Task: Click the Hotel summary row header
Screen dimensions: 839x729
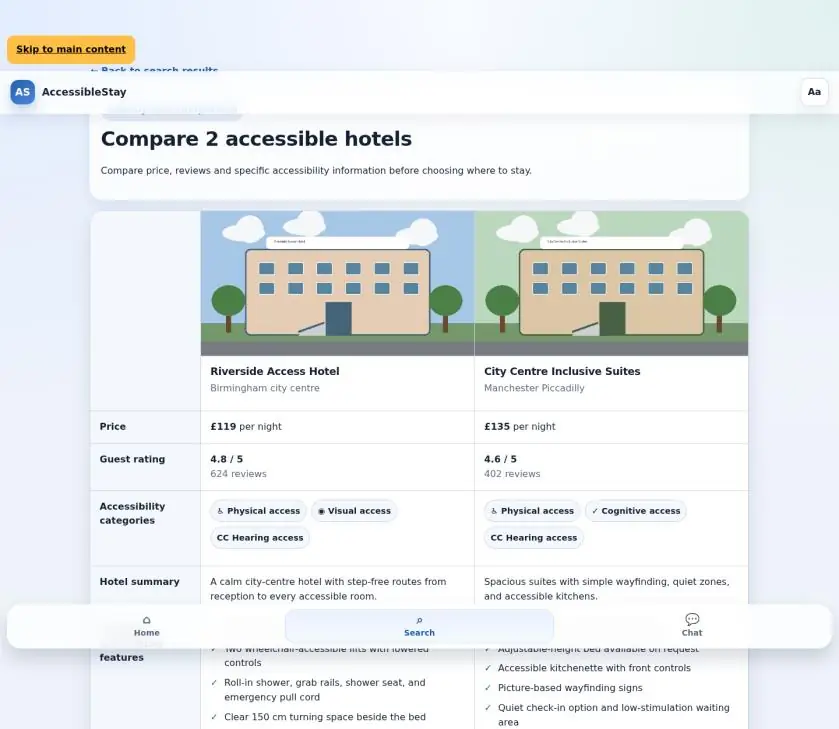Action: [139, 582]
